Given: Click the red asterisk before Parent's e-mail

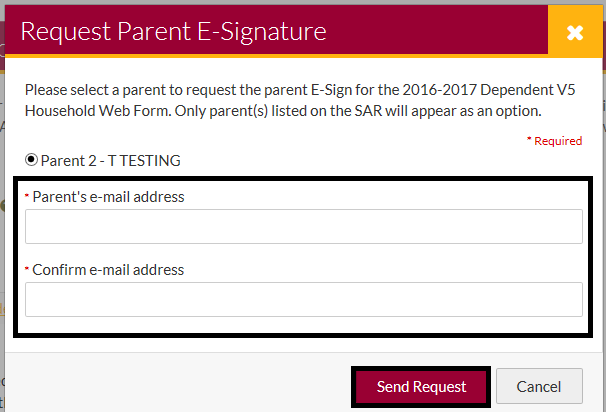Looking at the screenshot, I should tap(27, 196).
